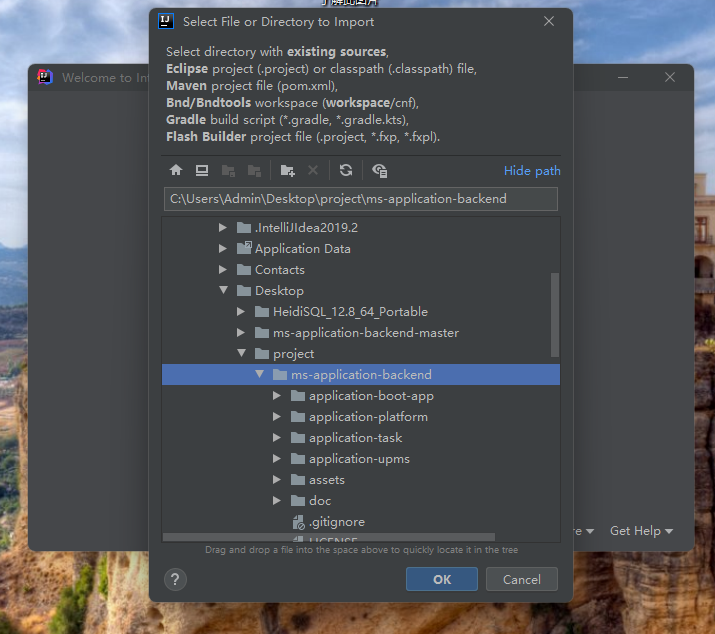Open the Get Help dropdown

click(x=641, y=531)
